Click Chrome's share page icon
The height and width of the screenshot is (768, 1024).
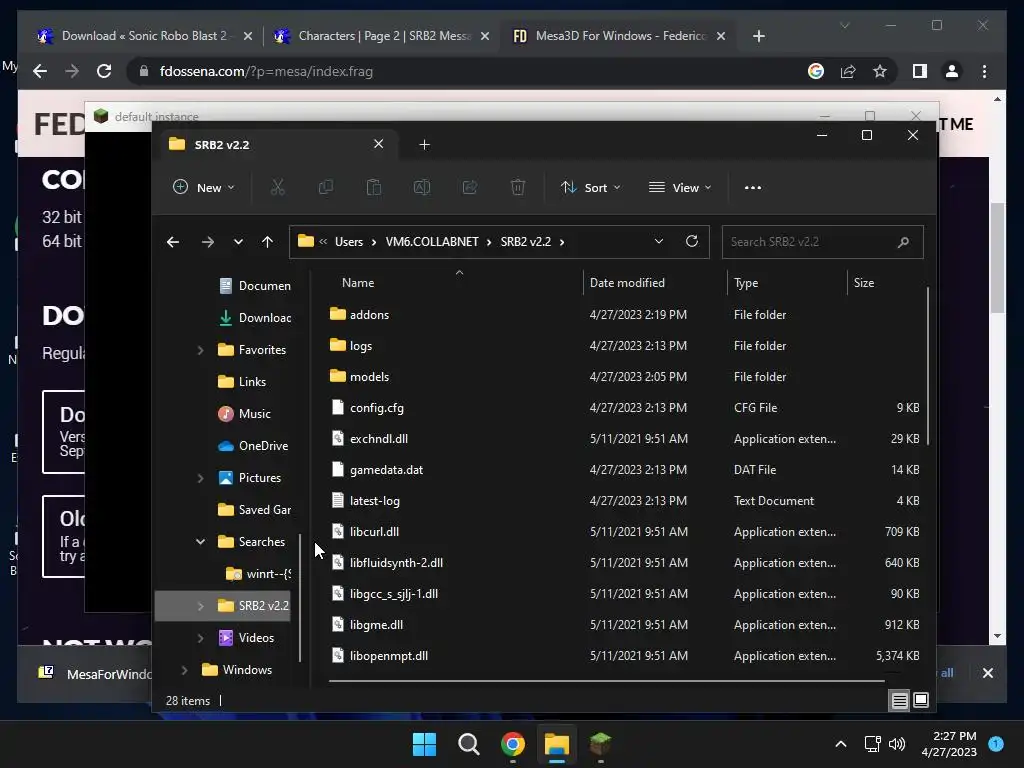coord(848,71)
